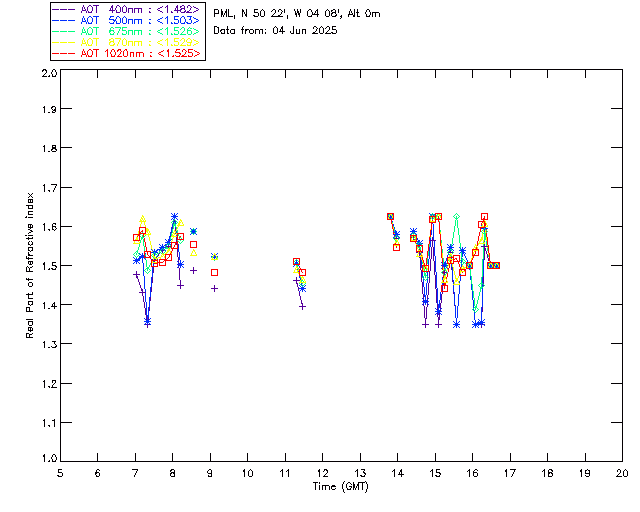Click the 20 label on time axis
Image resolution: width=640 pixels, height=512 pixels.
click(622, 473)
